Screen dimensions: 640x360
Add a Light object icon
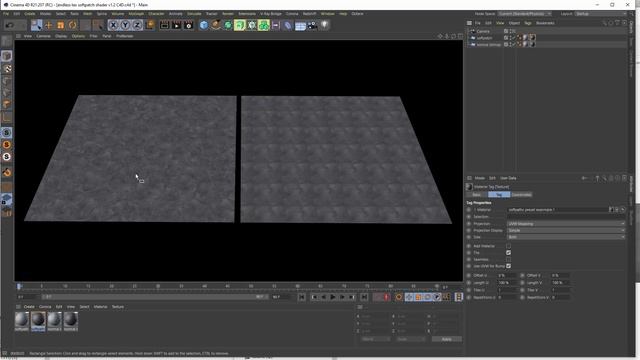(324, 25)
